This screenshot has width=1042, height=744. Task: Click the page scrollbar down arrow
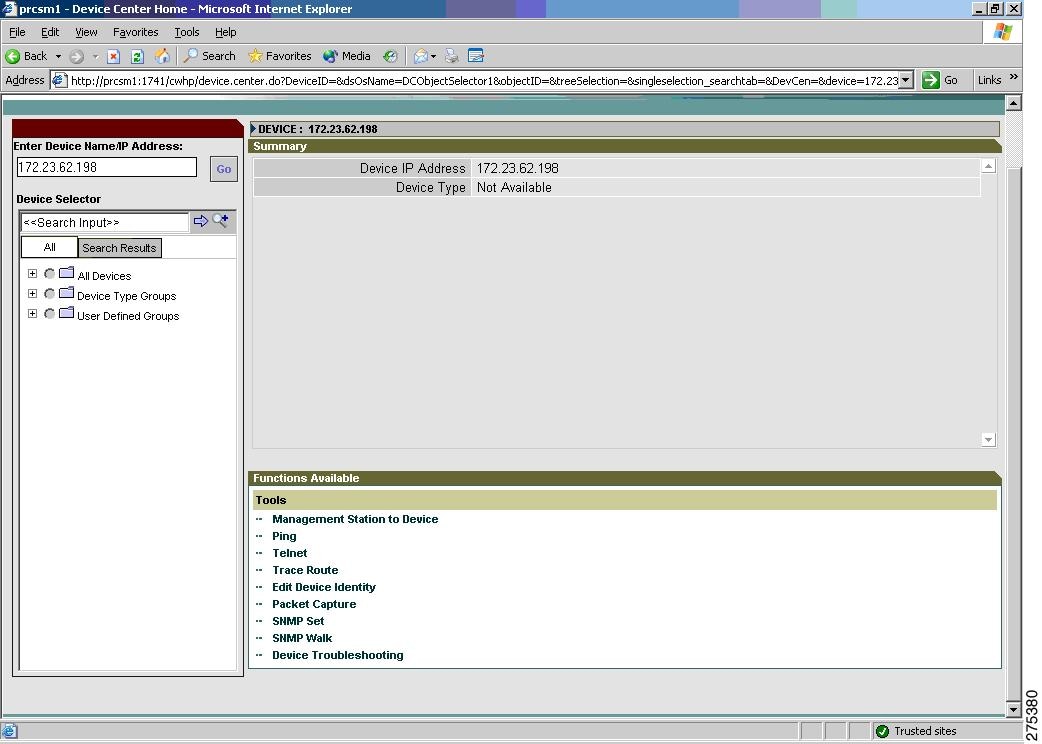[1013, 709]
